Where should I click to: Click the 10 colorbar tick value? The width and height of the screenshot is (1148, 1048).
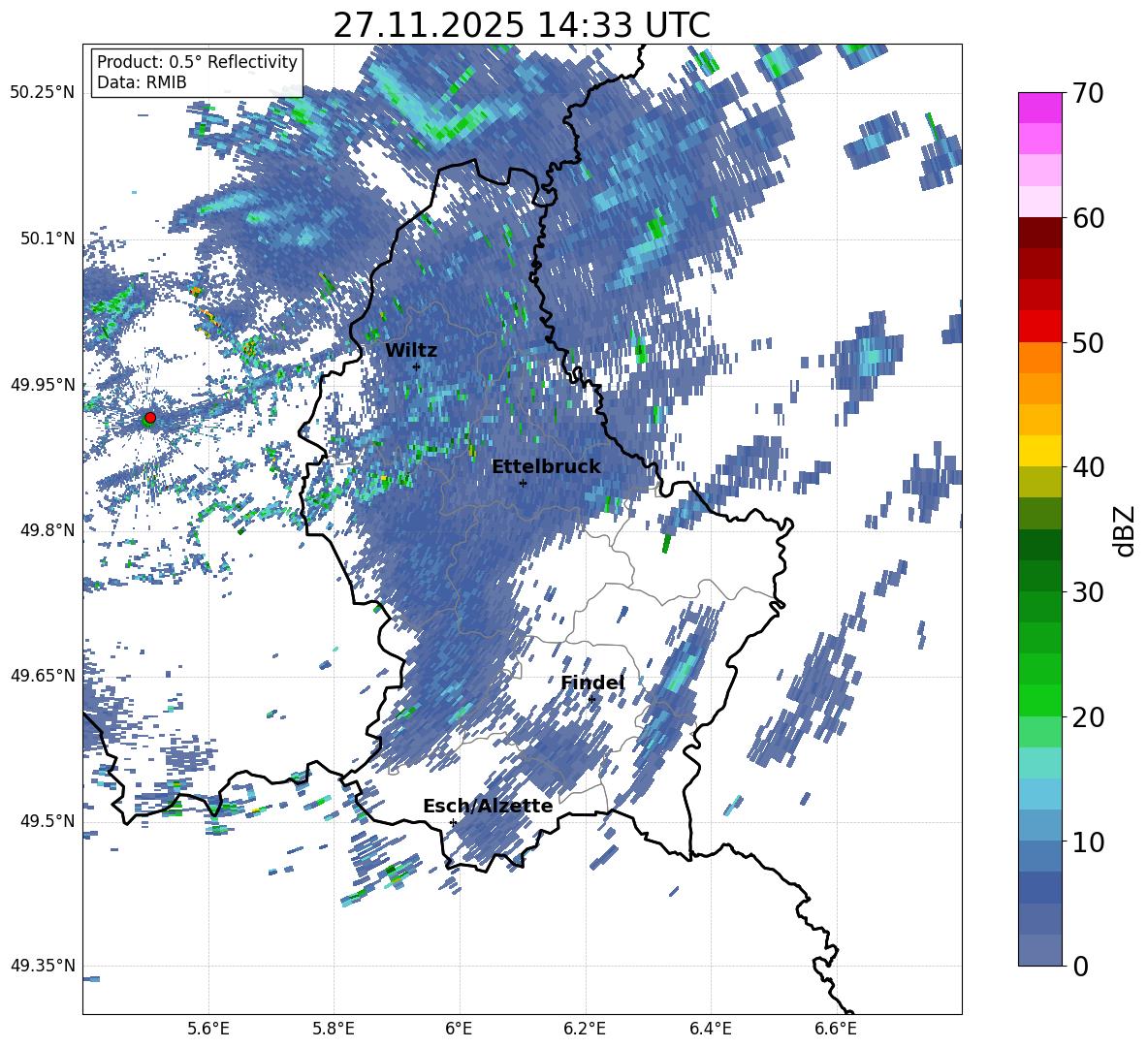1088,842
